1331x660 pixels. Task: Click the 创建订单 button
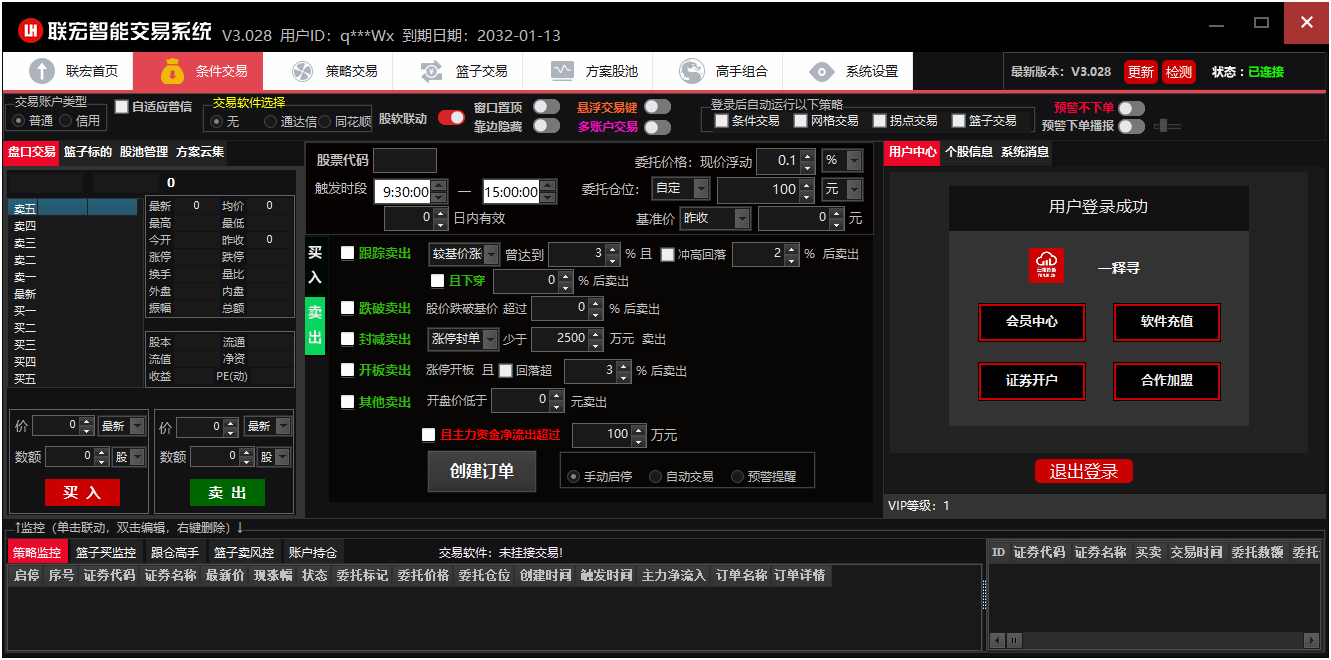click(x=481, y=471)
